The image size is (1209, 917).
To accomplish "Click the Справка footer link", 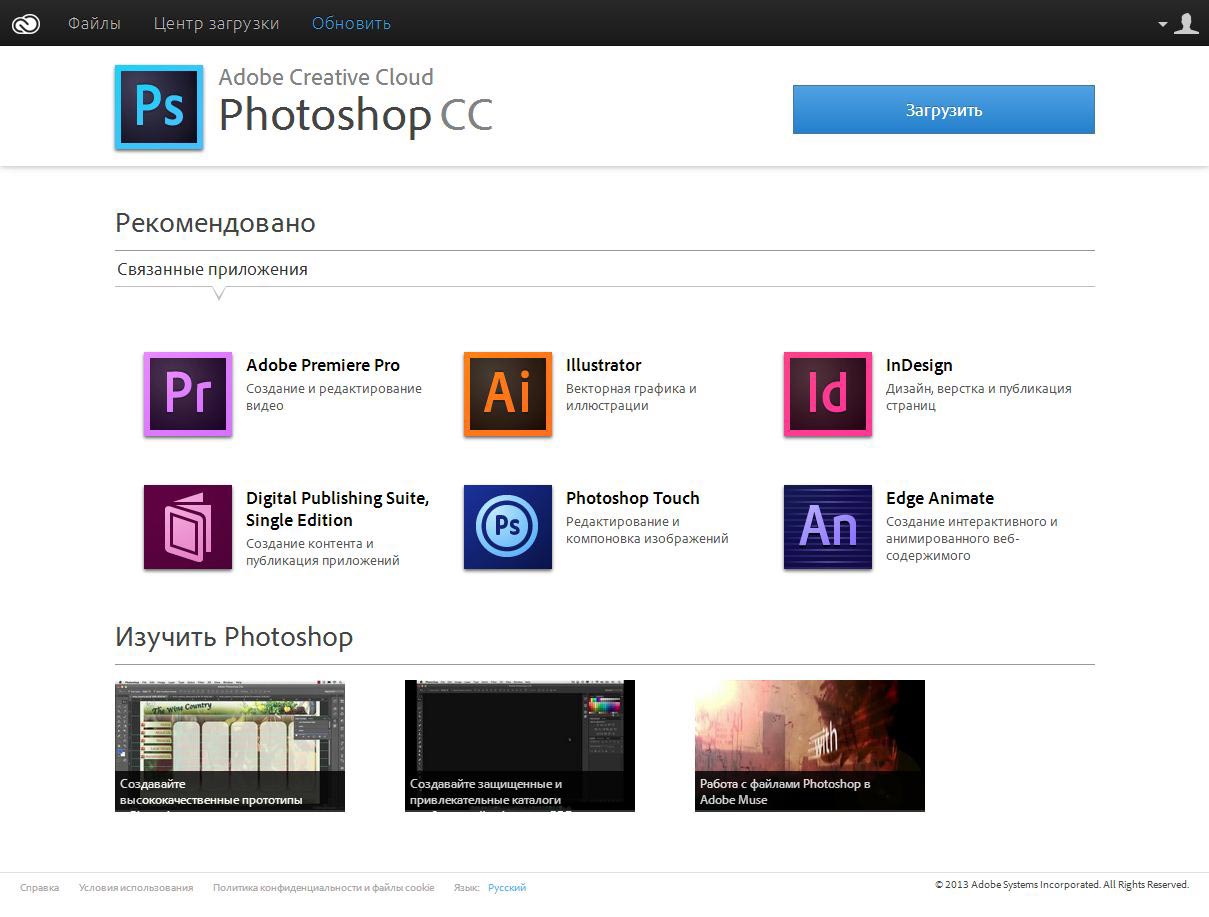I will (x=40, y=887).
